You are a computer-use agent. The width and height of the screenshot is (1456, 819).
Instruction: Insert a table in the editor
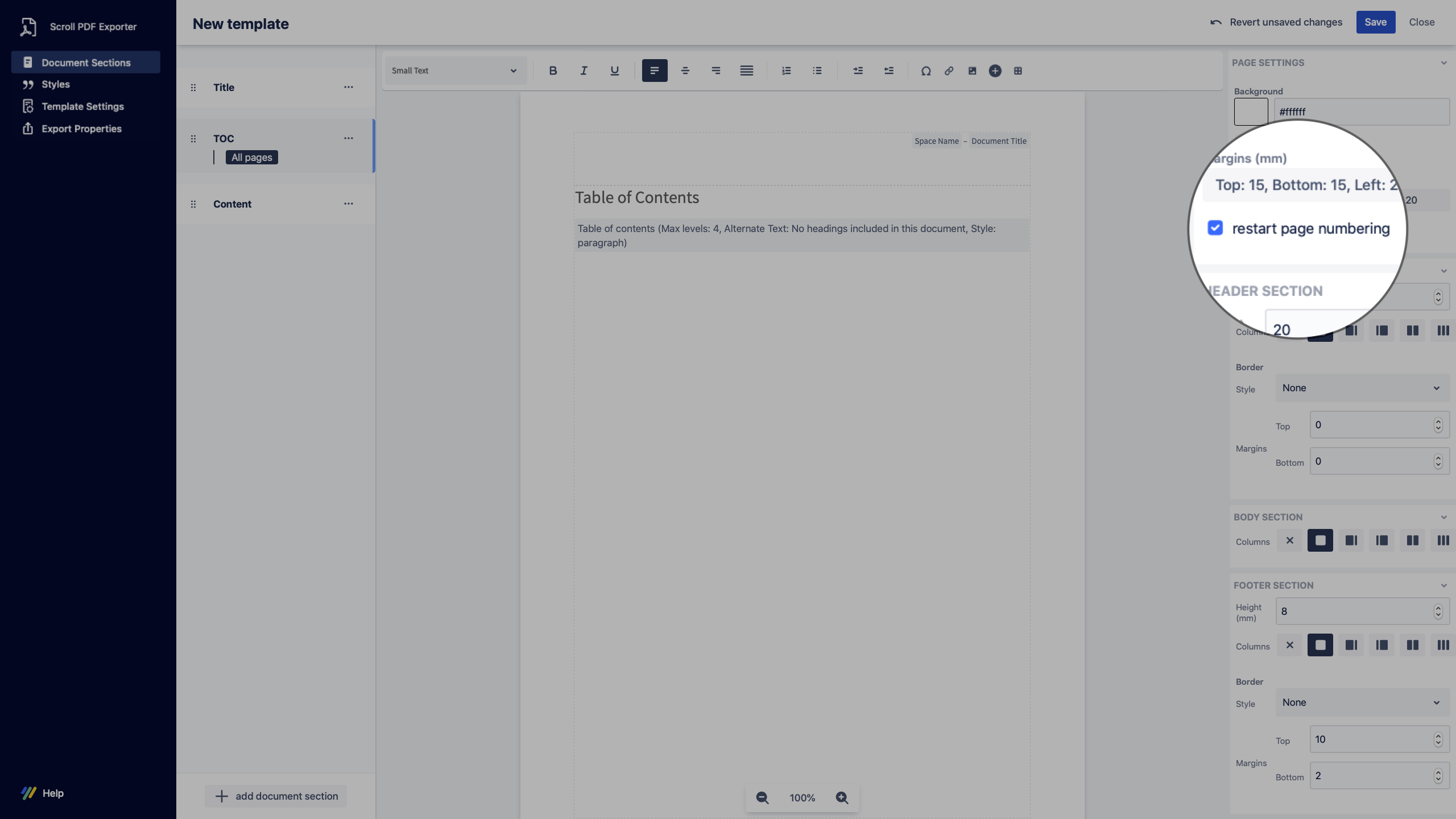coord(1018,71)
